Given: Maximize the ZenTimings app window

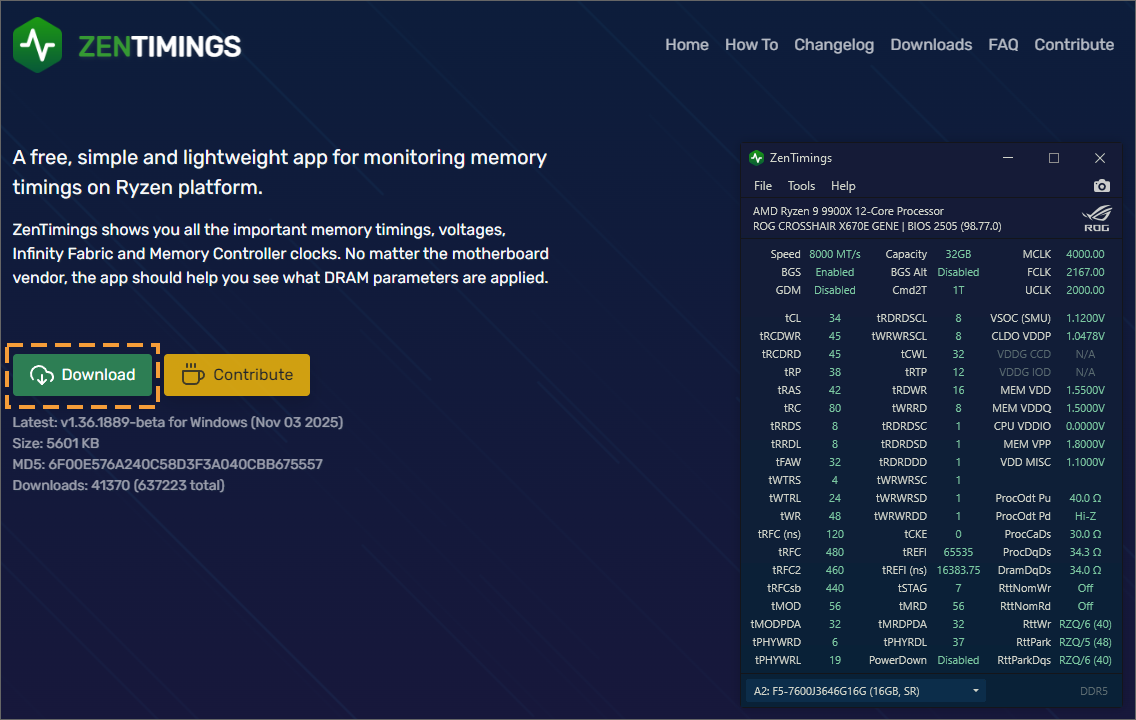Looking at the screenshot, I should point(1053,158).
